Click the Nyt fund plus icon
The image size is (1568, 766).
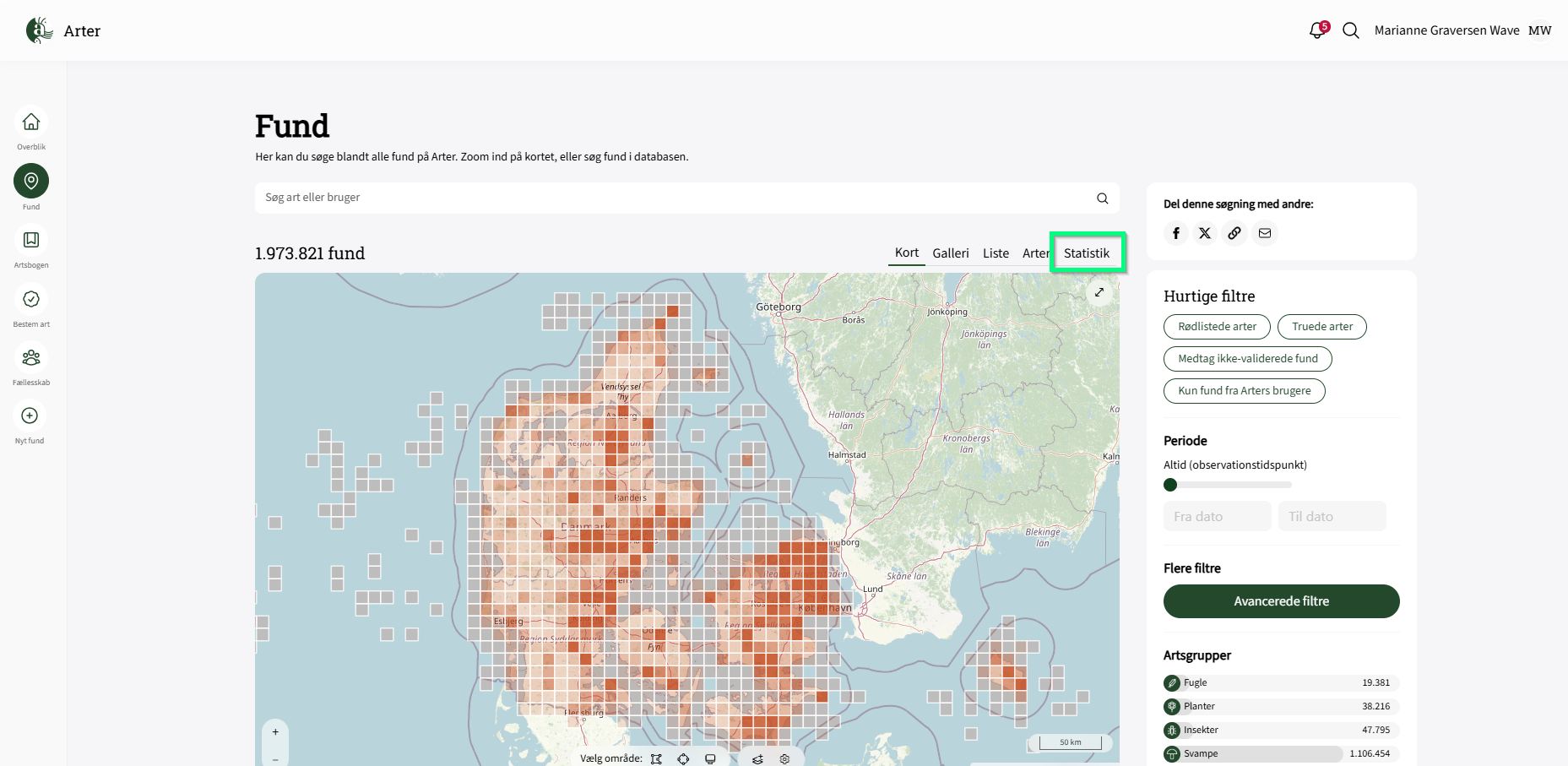30,416
